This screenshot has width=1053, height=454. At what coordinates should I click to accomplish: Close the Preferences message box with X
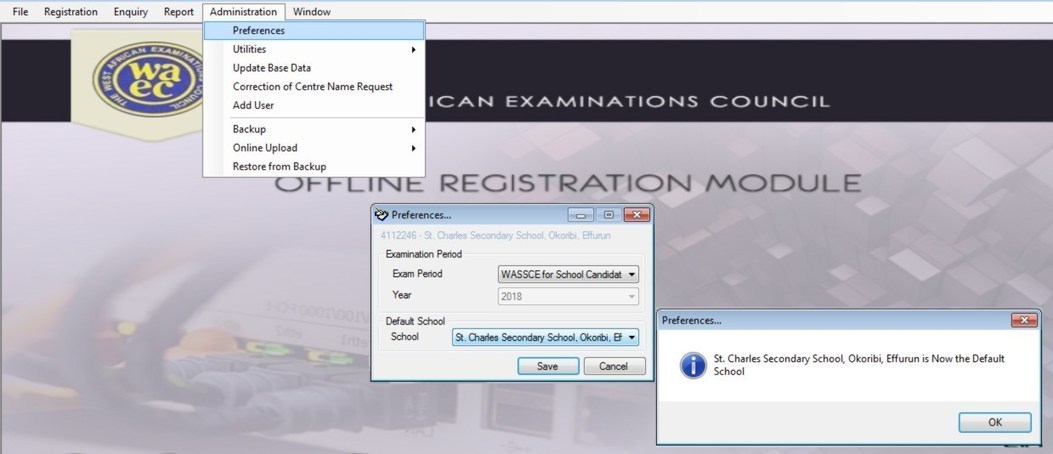click(x=1023, y=320)
